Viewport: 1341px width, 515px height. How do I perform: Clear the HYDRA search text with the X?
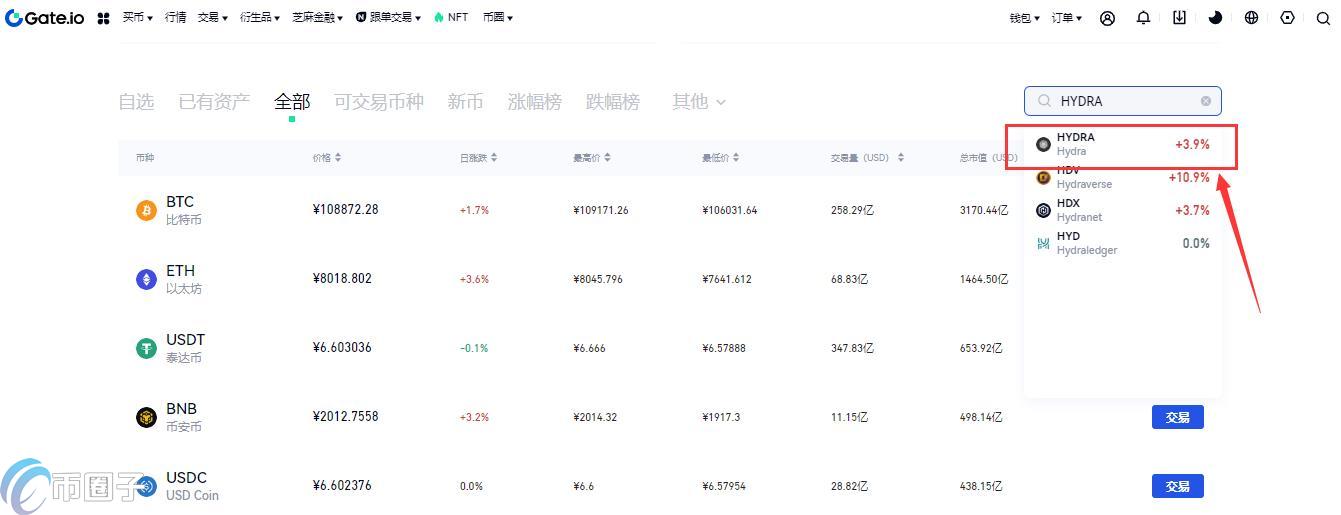coord(1206,101)
